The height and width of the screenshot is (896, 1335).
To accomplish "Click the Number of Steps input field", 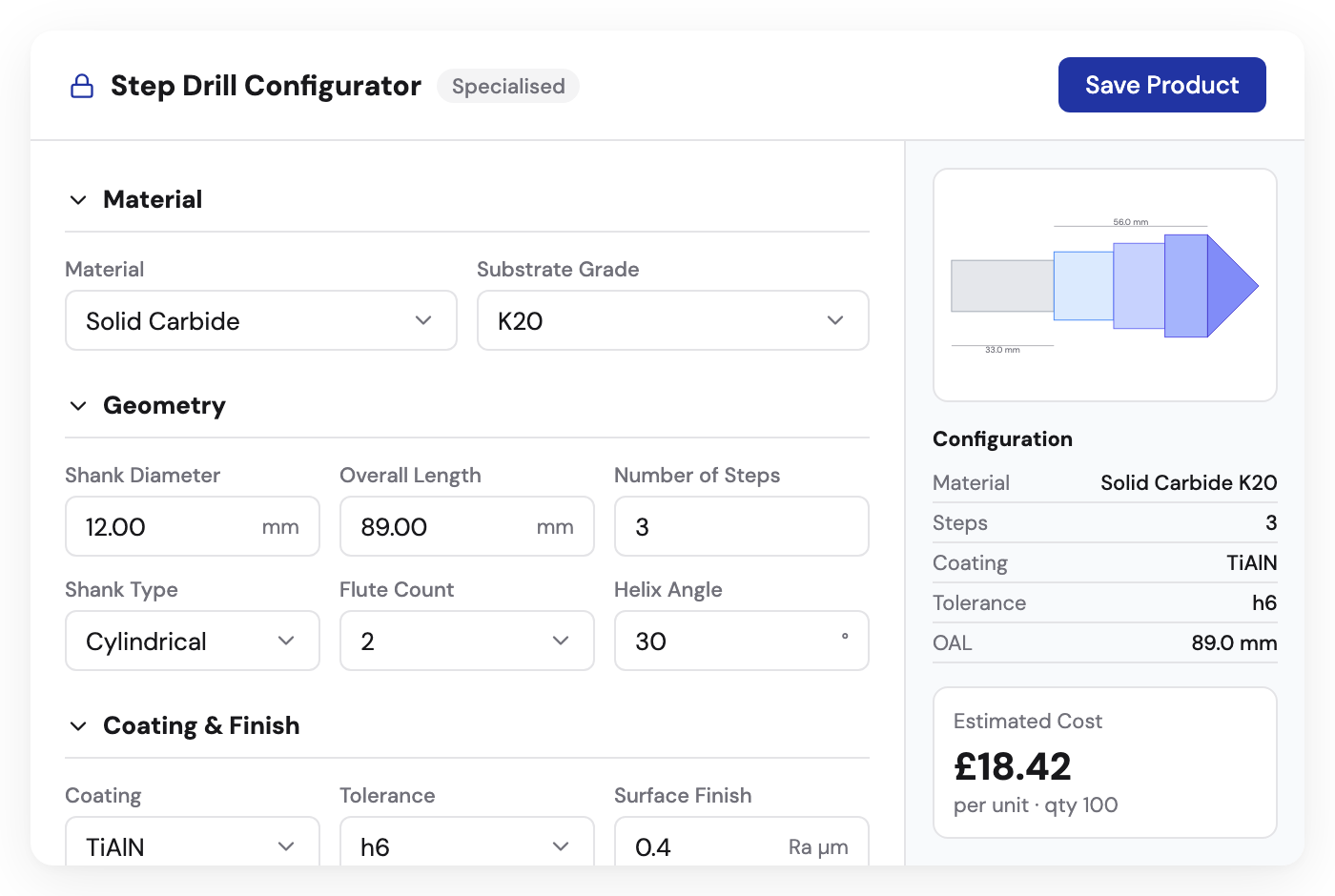I will pos(741,526).
